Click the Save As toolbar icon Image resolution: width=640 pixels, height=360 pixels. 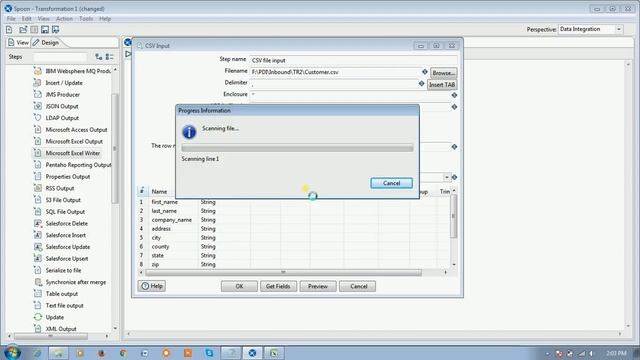56,29
